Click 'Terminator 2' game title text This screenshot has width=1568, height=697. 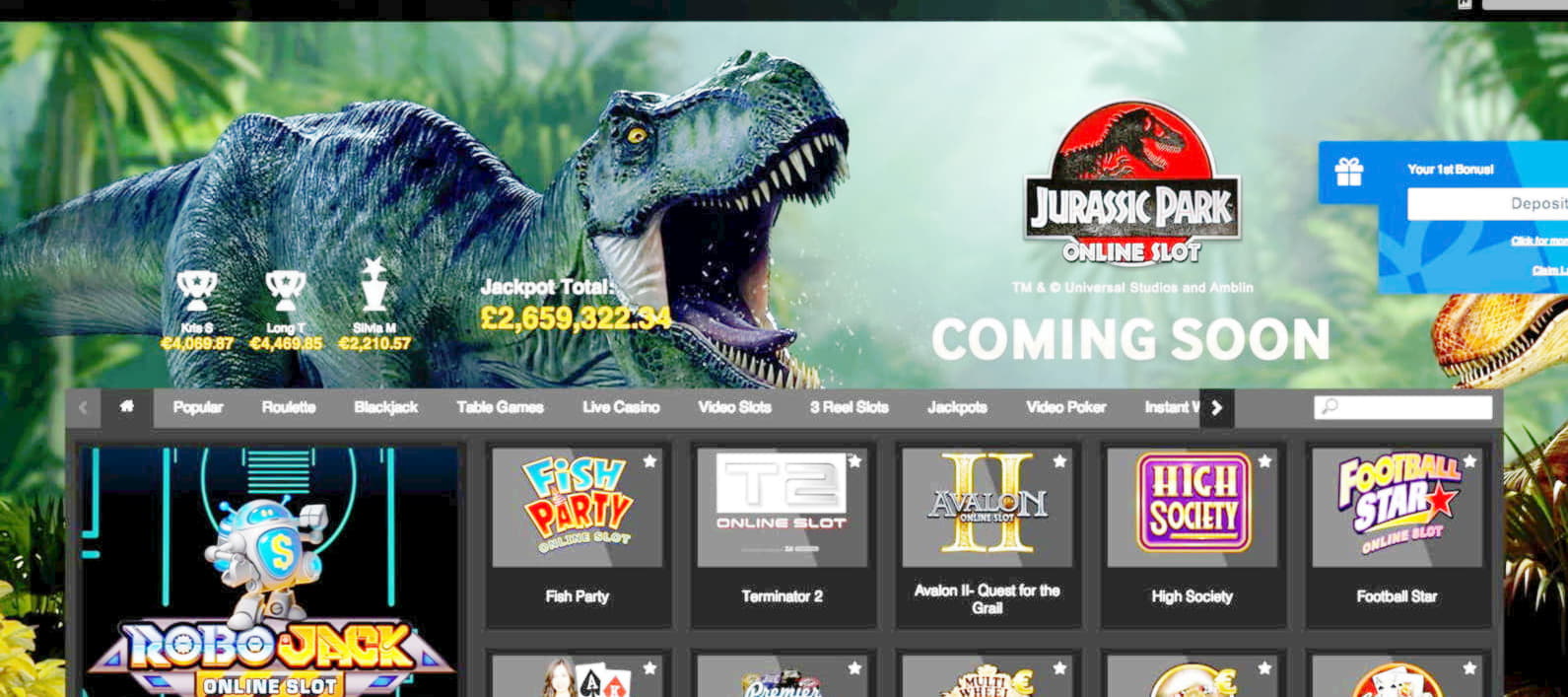(783, 596)
